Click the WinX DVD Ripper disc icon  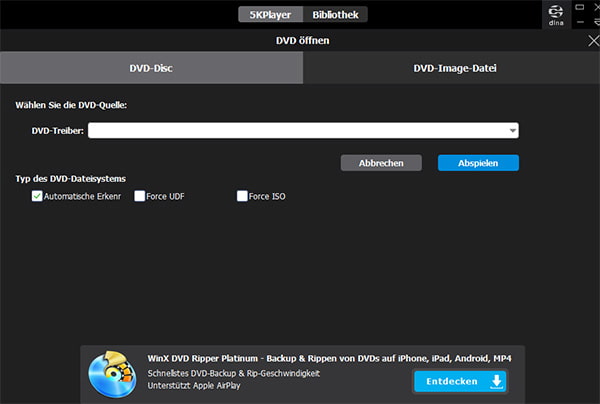(112, 374)
